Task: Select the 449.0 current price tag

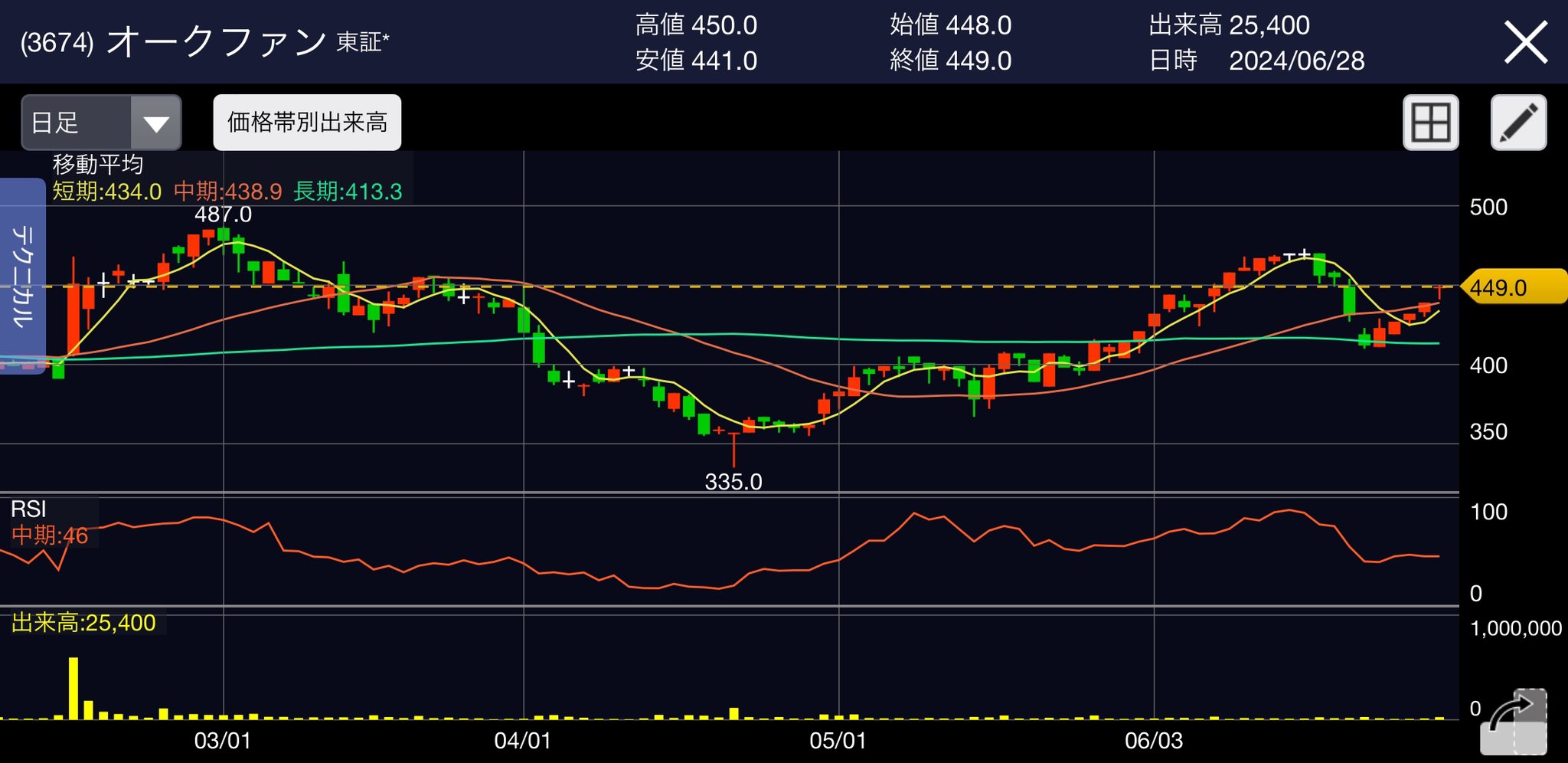Action: [x=1514, y=287]
